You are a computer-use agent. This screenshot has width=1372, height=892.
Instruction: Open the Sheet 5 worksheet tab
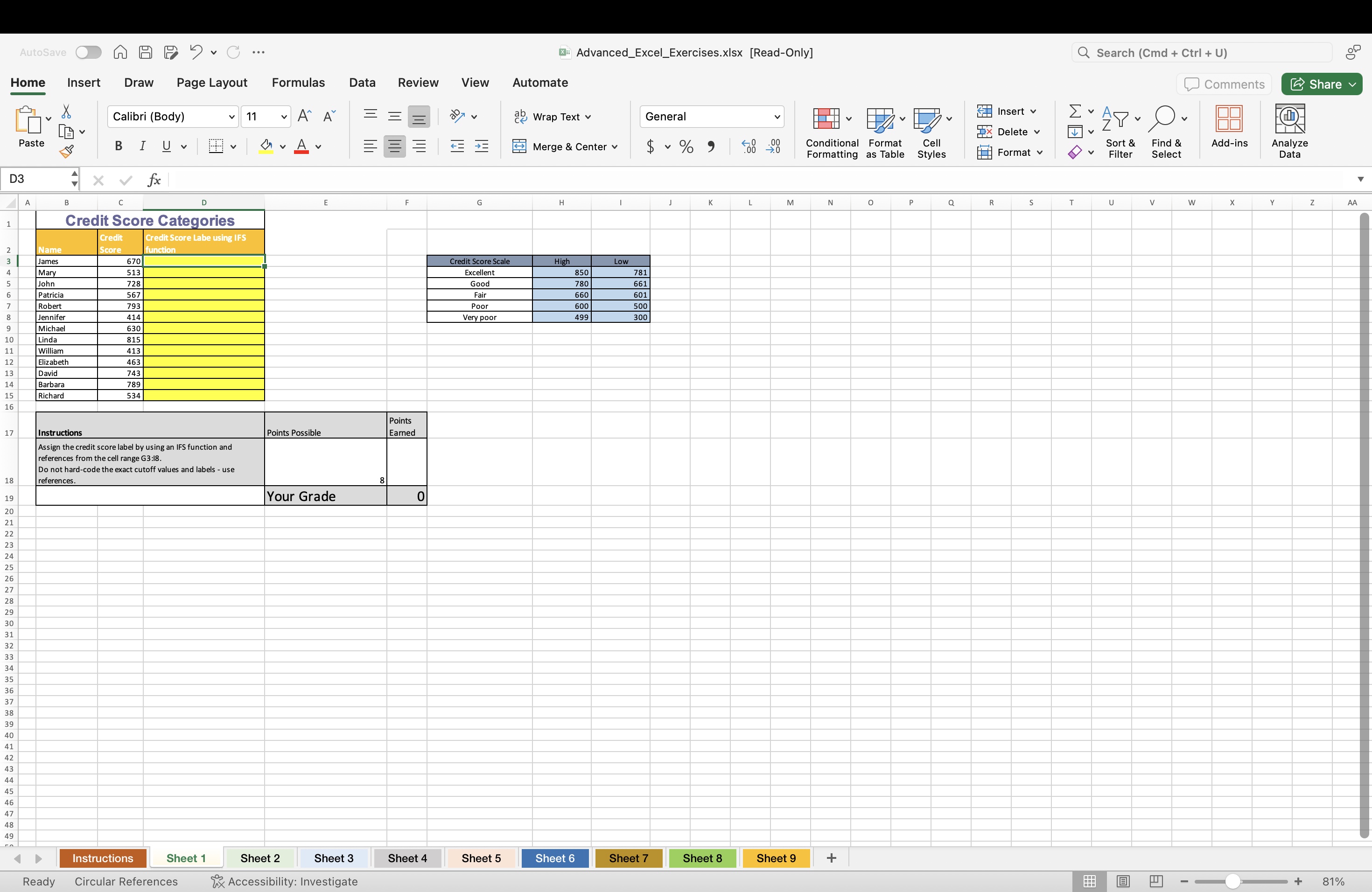(x=481, y=858)
